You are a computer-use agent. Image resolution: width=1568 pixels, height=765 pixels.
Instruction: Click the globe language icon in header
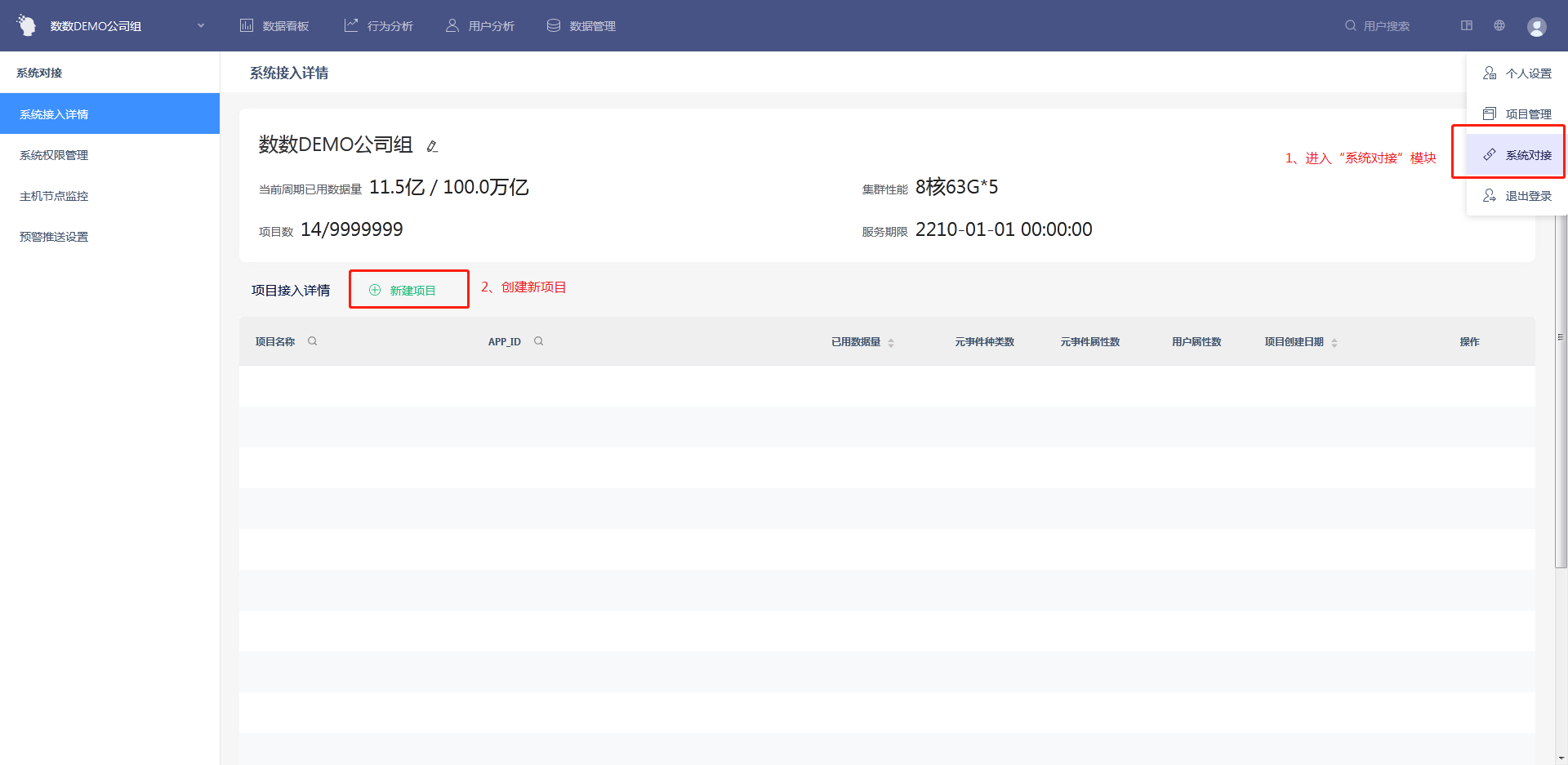tap(1499, 26)
